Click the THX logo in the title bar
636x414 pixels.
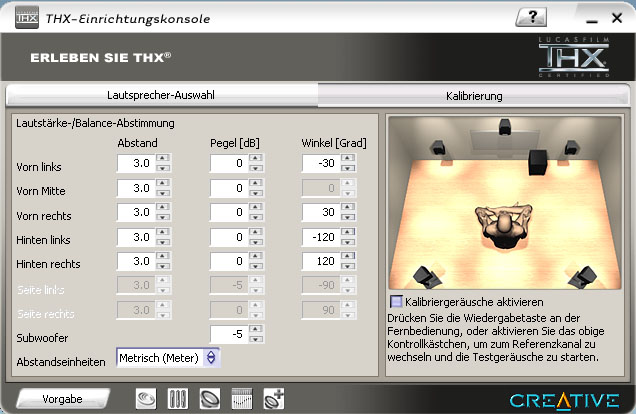27,17
